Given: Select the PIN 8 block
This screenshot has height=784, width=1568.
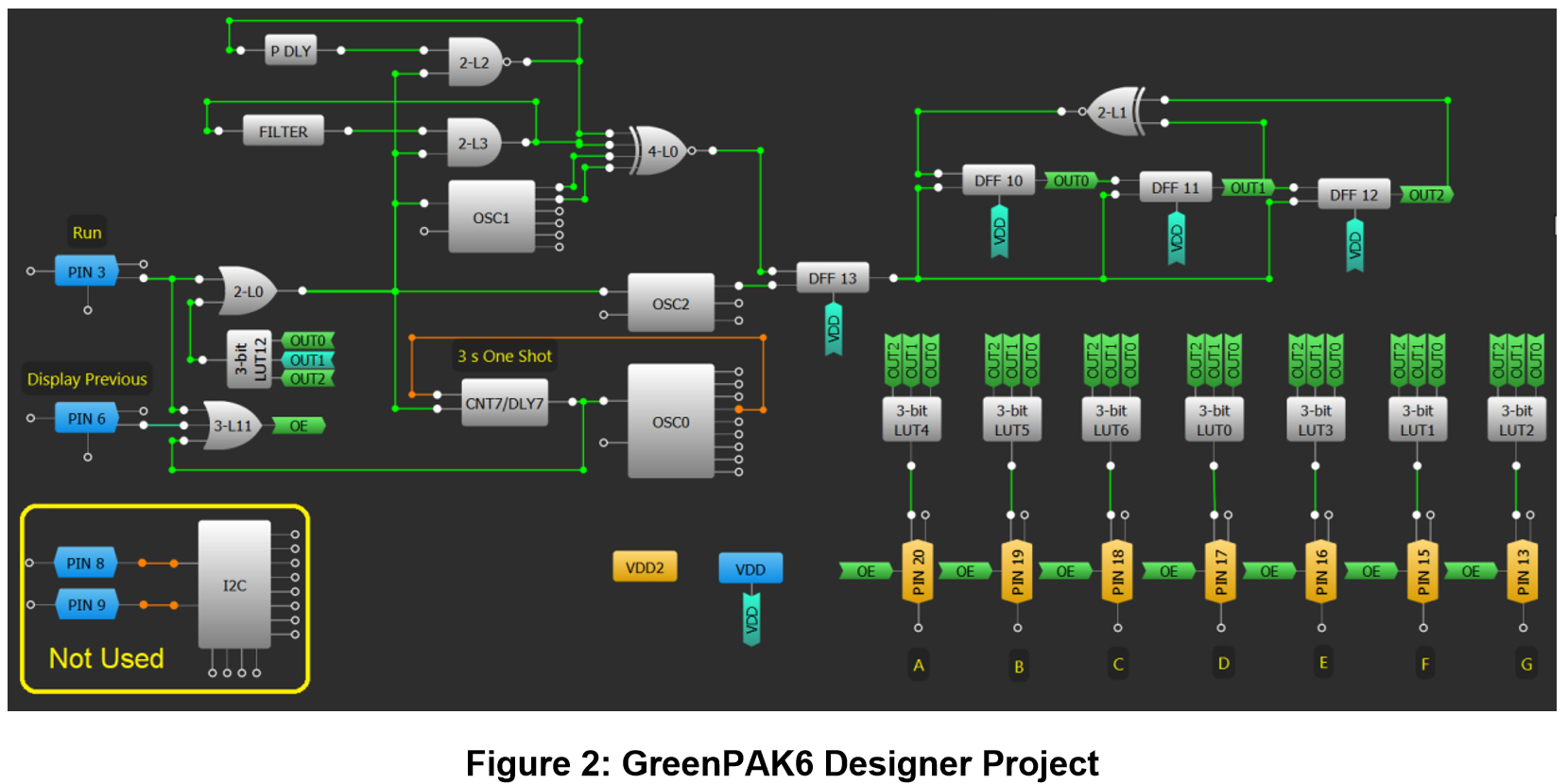Looking at the screenshot, I should (x=86, y=563).
